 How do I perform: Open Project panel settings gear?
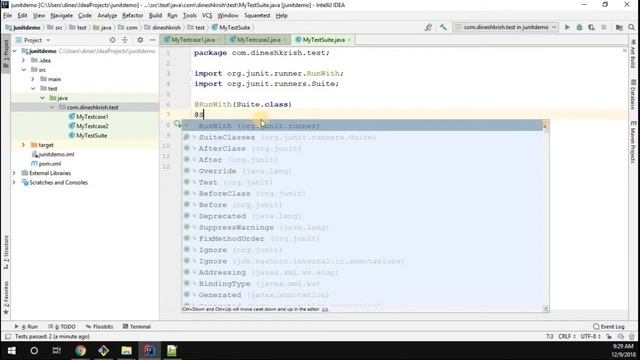pyautogui.click(x=140, y=40)
